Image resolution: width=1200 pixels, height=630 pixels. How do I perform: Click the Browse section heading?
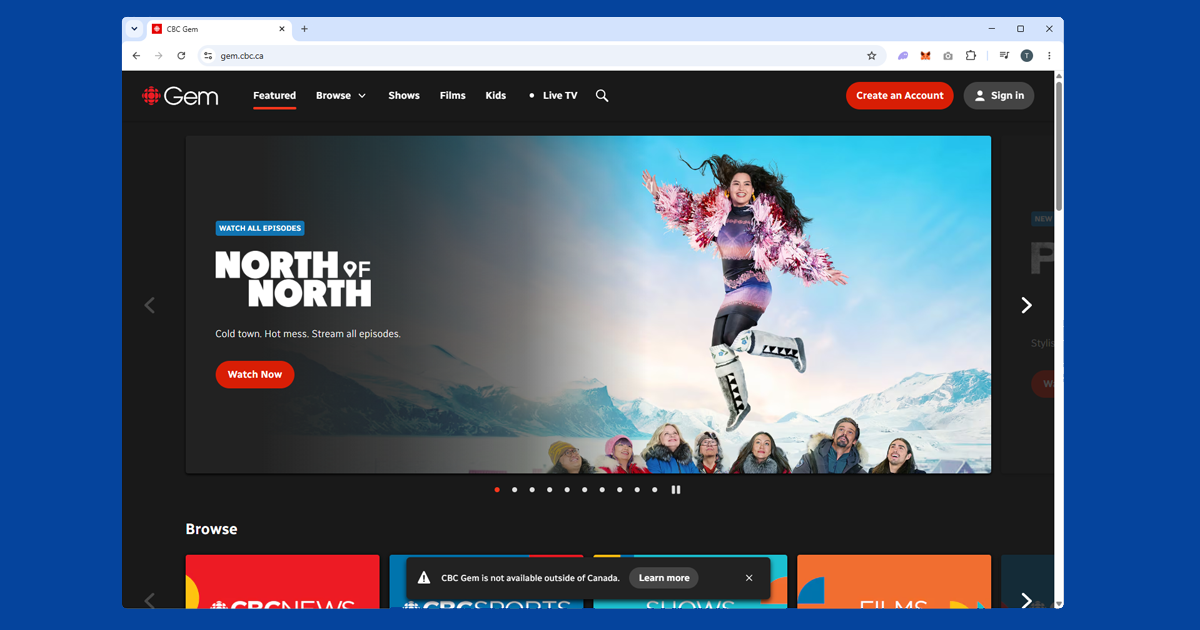(211, 529)
